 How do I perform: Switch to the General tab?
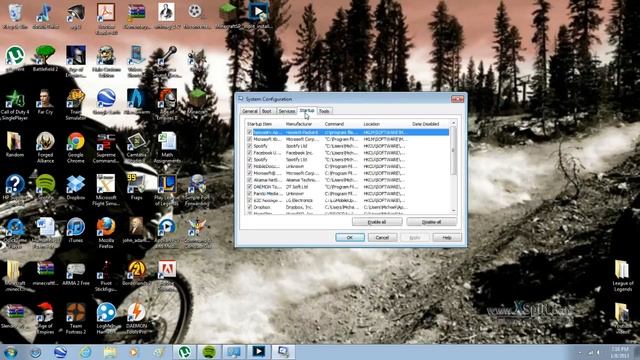(250, 111)
